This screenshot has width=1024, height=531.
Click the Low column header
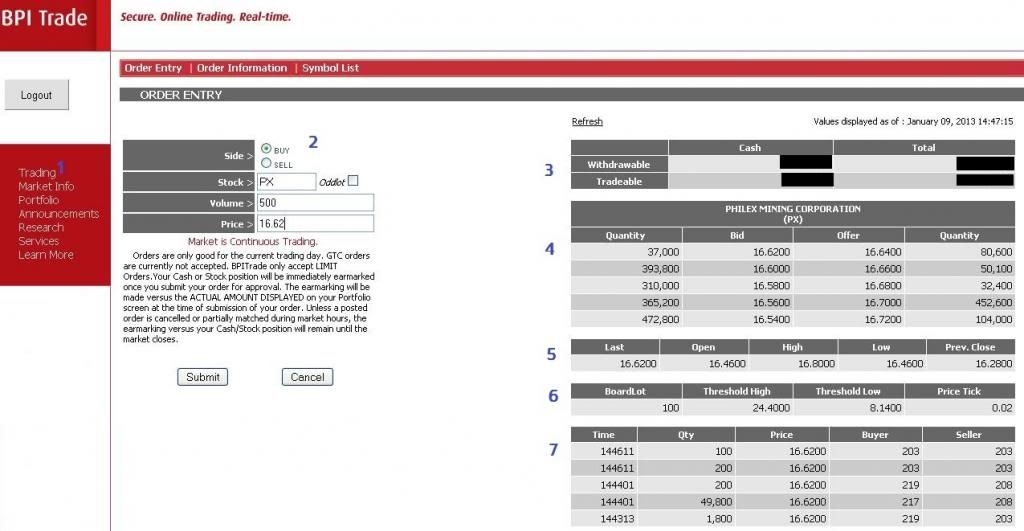tap(881, 347)
